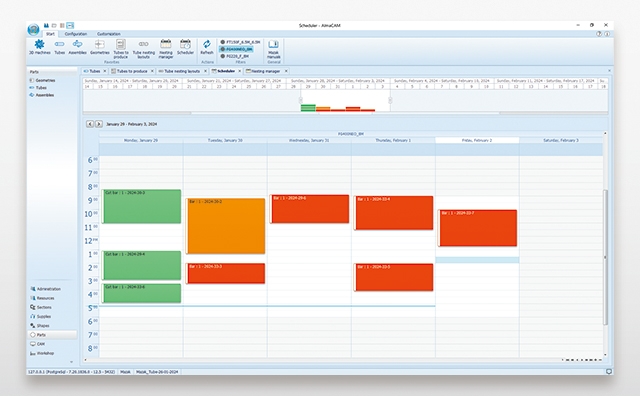Image resolution: width=640 pixels, height=396 pixels.
Task: Expand navigation pane options chevron
Action: 71,362
